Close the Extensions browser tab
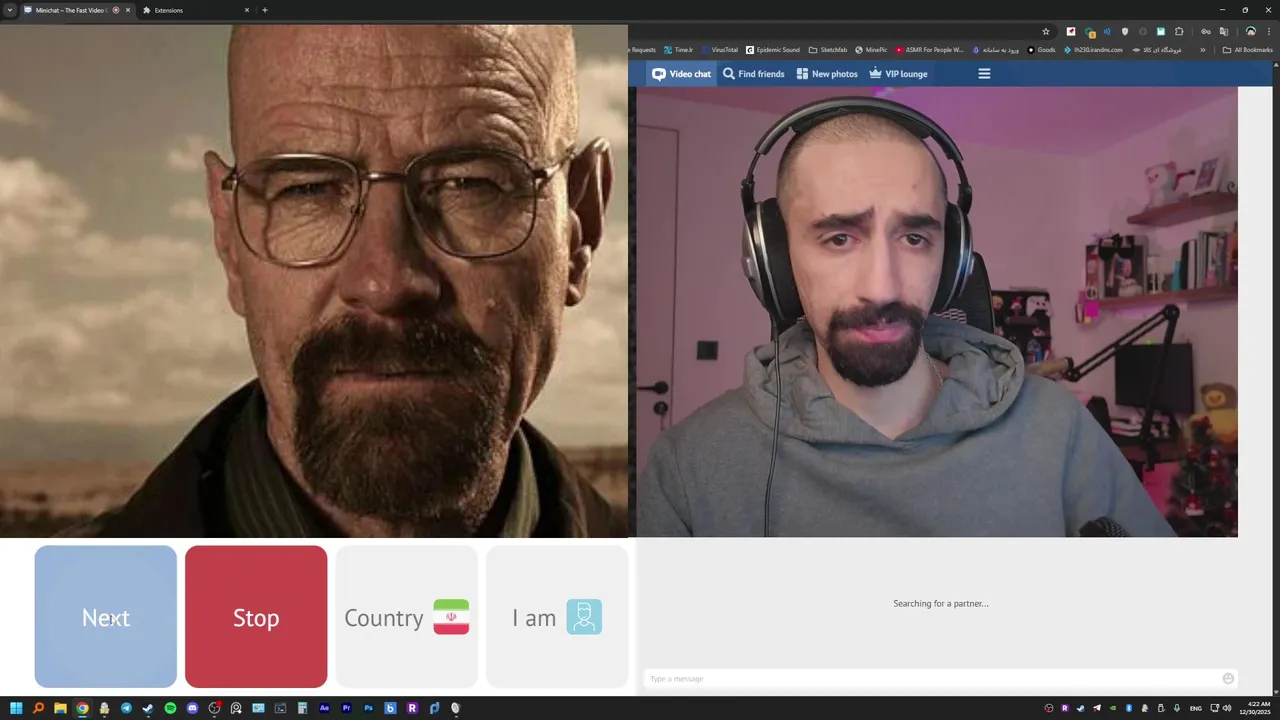The image size is (1280, 720). [x=247, y=10]
